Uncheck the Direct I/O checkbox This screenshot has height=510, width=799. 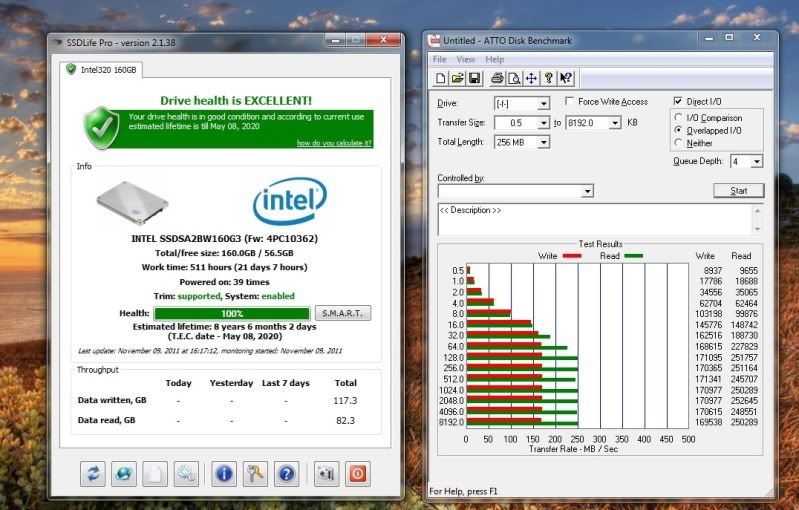click(678, 102)
